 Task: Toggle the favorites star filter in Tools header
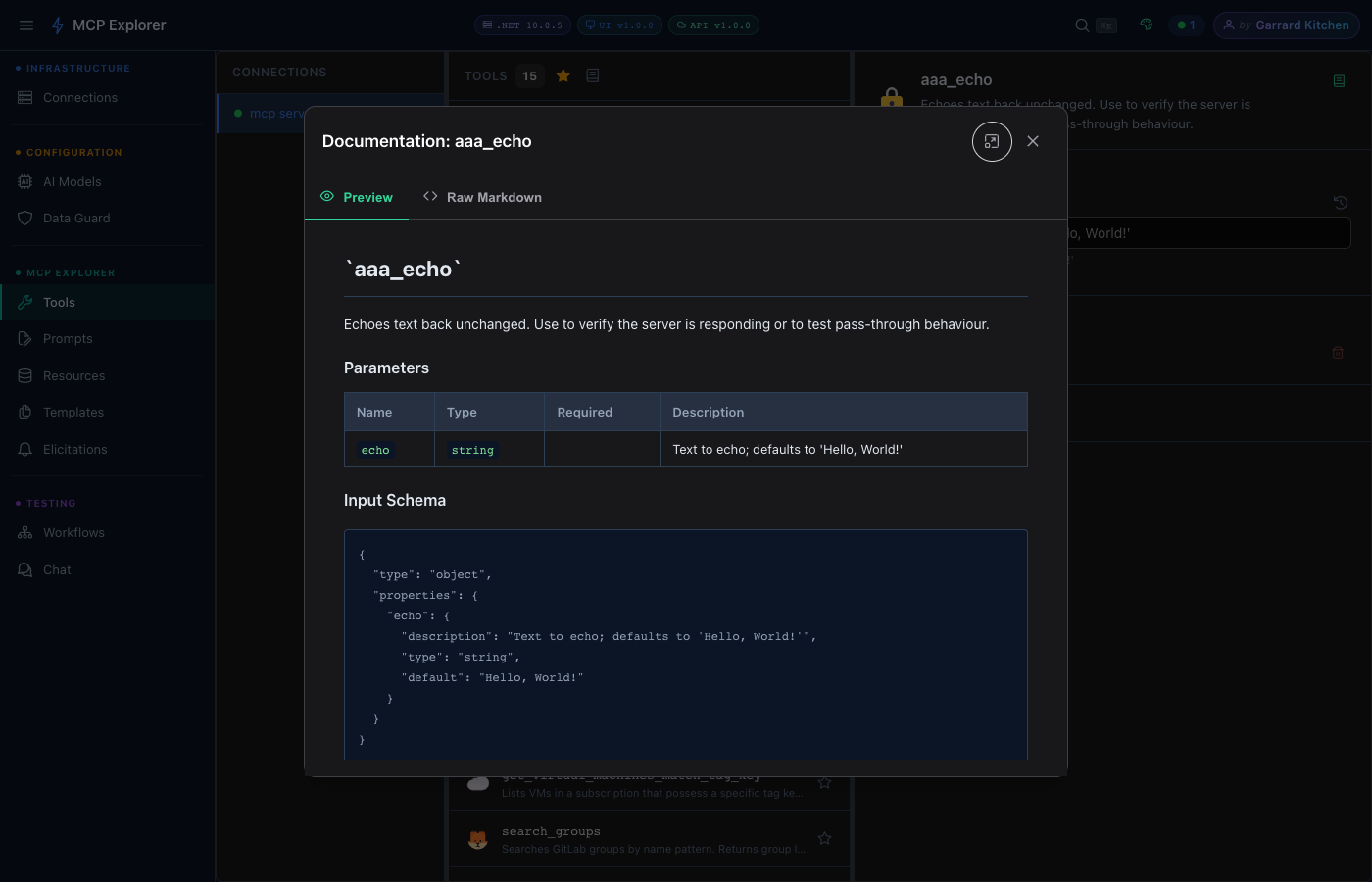tap(563, 74)
